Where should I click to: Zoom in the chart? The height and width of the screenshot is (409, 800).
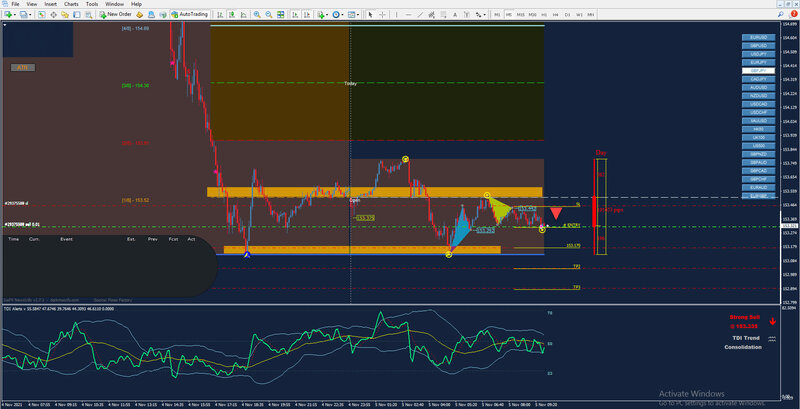[x=257, y=14]
